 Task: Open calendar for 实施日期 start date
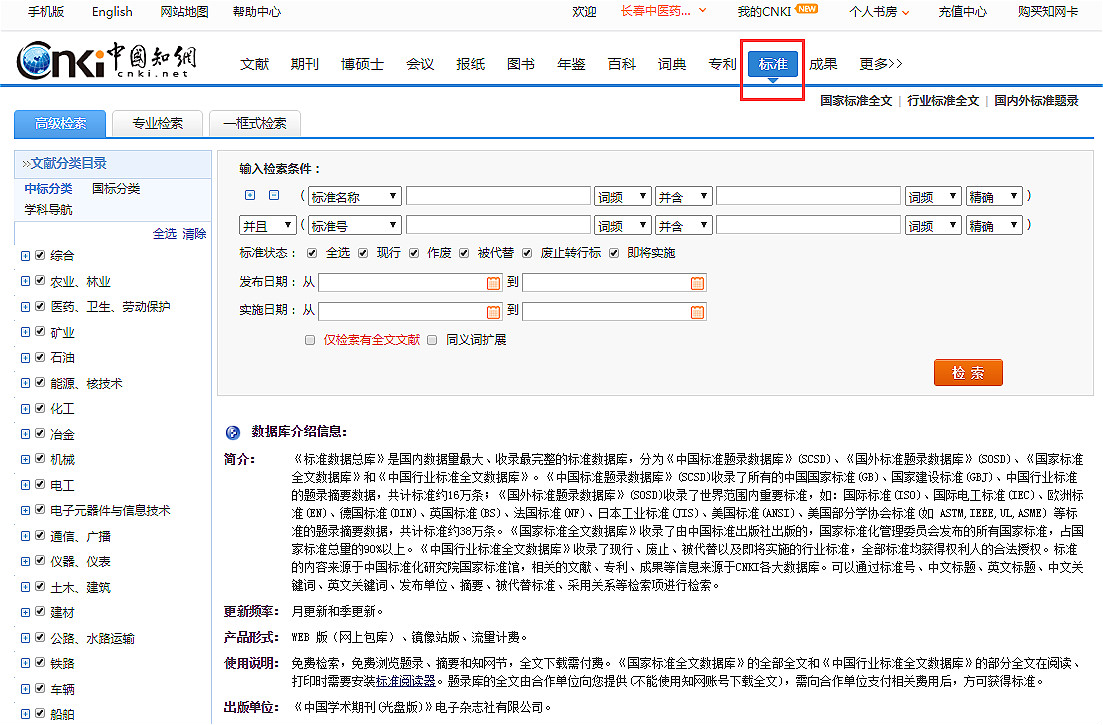pos(493,312)
